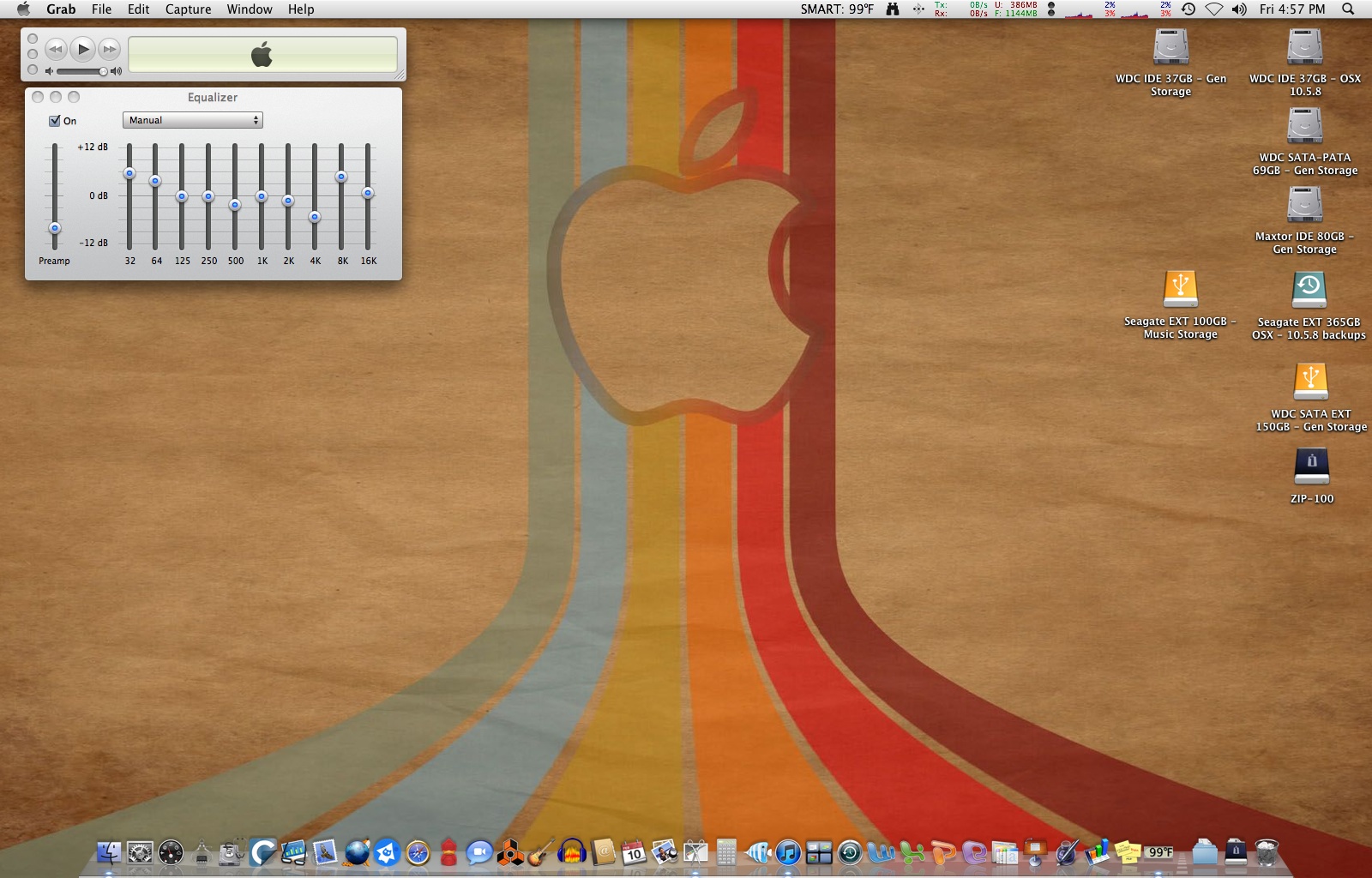The height and width of the screenshot is (878, 1372).
Task: Click the 1K equalizer slider knob
Action: [262, 196]
